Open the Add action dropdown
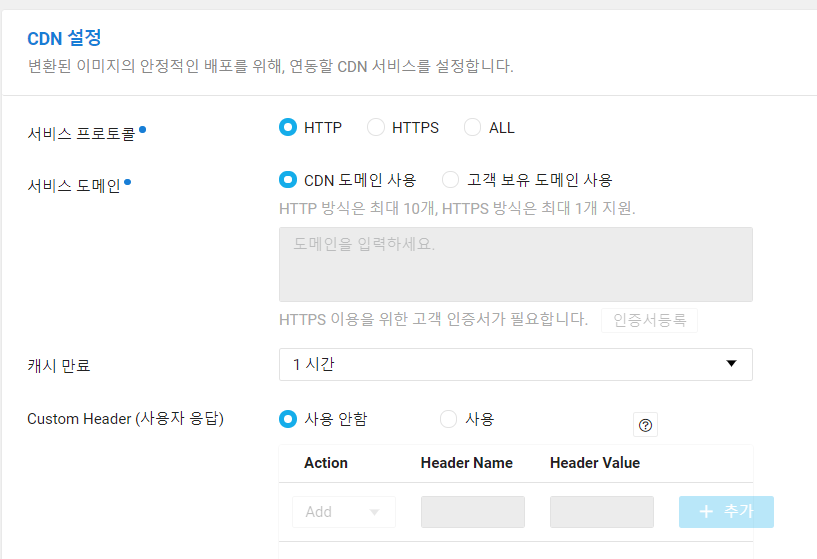The height and width of the screenshot is (559, 817). tap(344, 512)
